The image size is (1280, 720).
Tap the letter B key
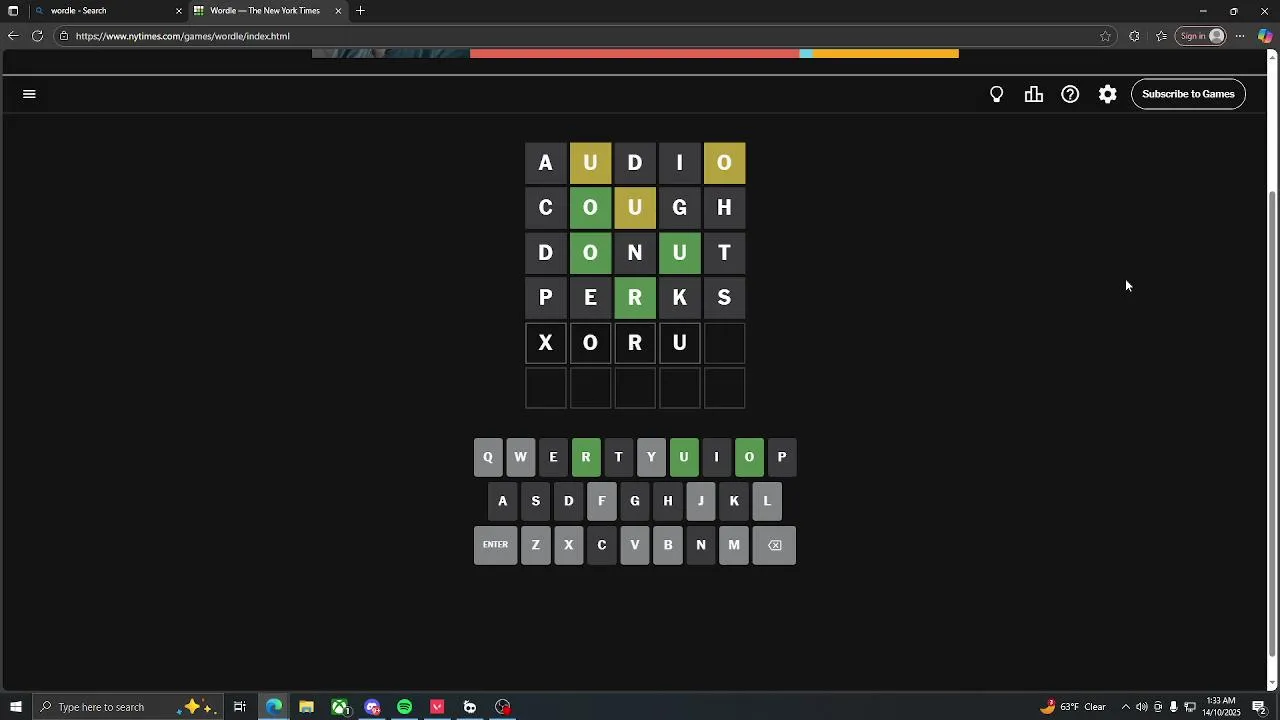click(x=668, y=545)
